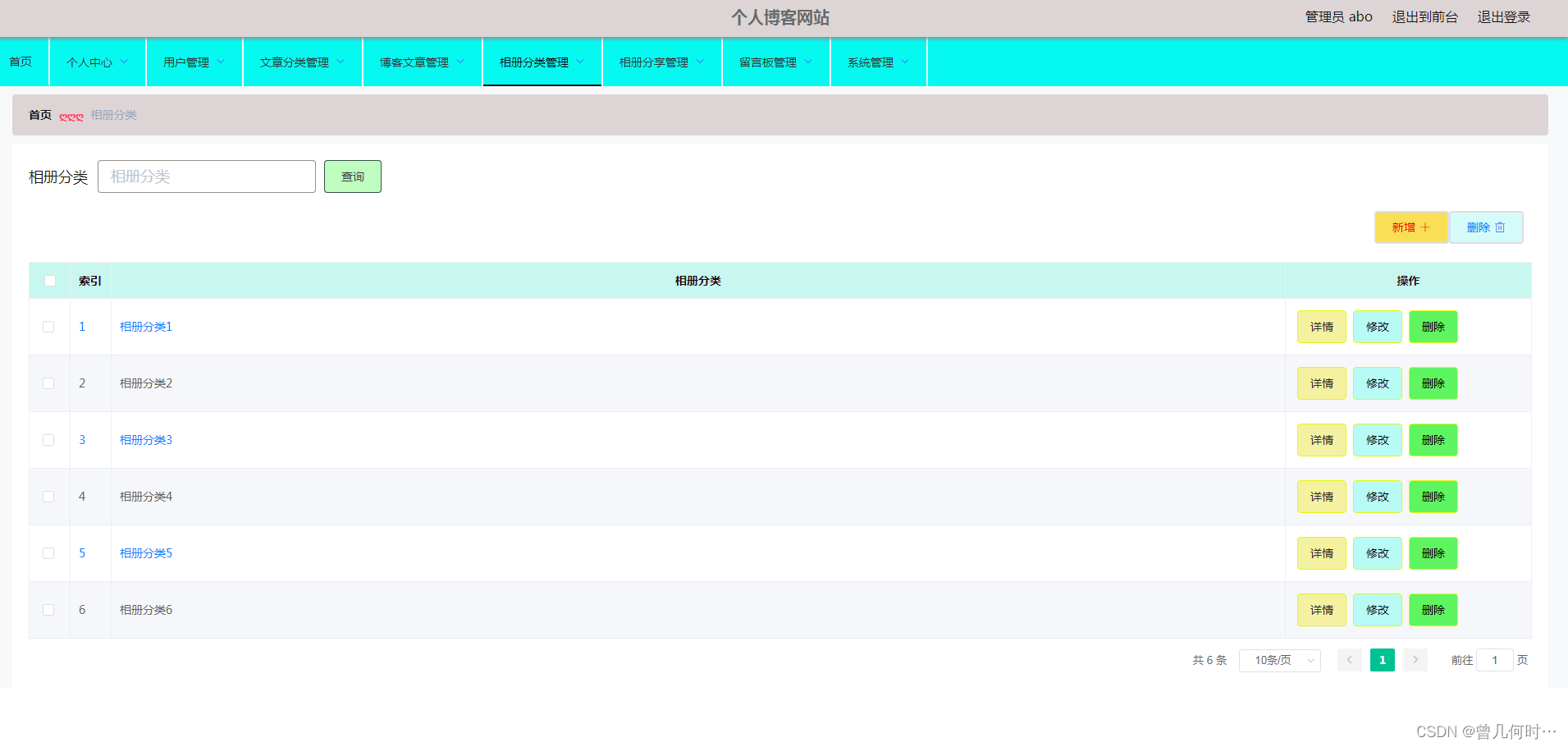Expand the 文章分类管理 menu chevron

[341, 62]
